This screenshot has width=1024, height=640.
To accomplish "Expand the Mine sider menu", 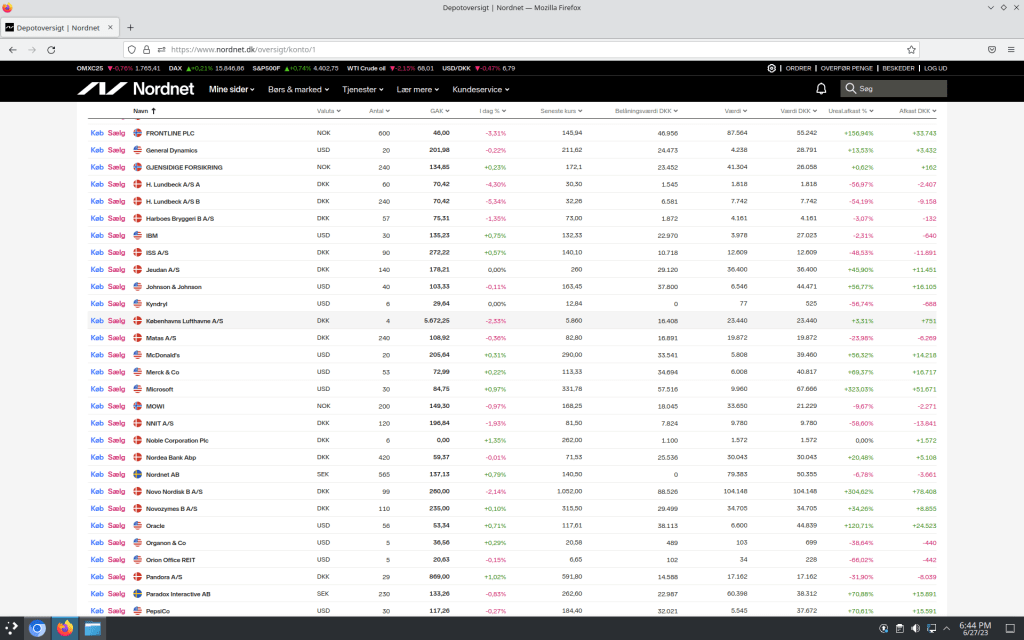I will [x=232, y=89].
